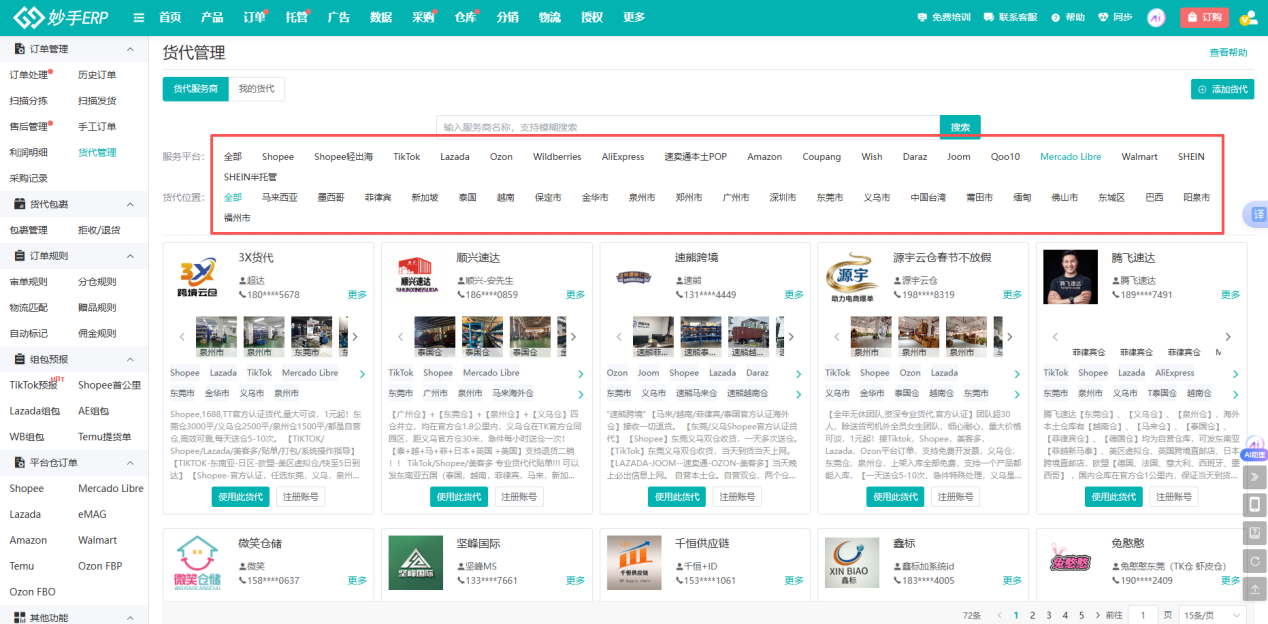Screen dimensions: 1268x624
Task: Click next arrow in 3X货代 image carousel
Action: [x=355, y=337]
